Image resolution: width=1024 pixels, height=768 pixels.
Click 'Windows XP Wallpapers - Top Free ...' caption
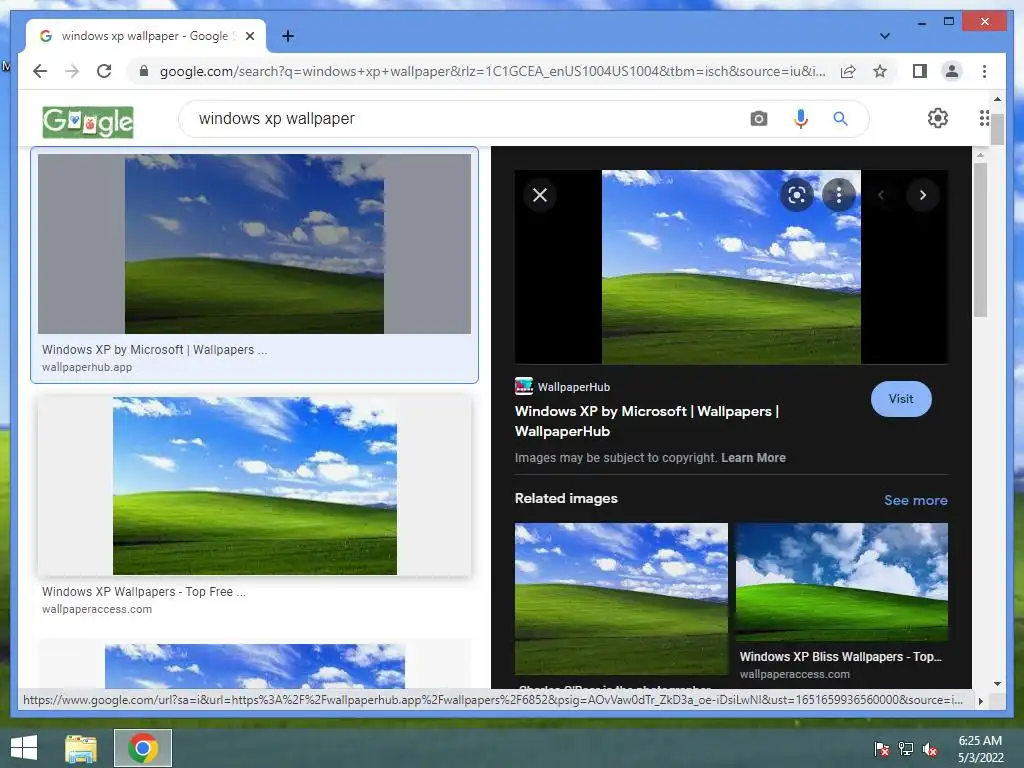[144, 592]
